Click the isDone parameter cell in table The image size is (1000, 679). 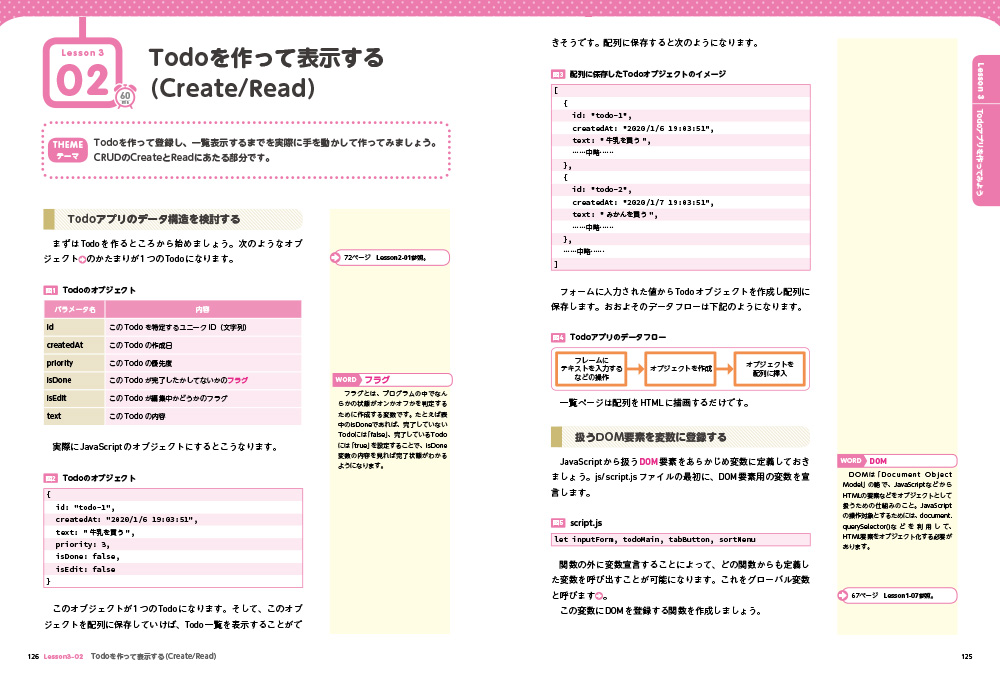point(74,380)
